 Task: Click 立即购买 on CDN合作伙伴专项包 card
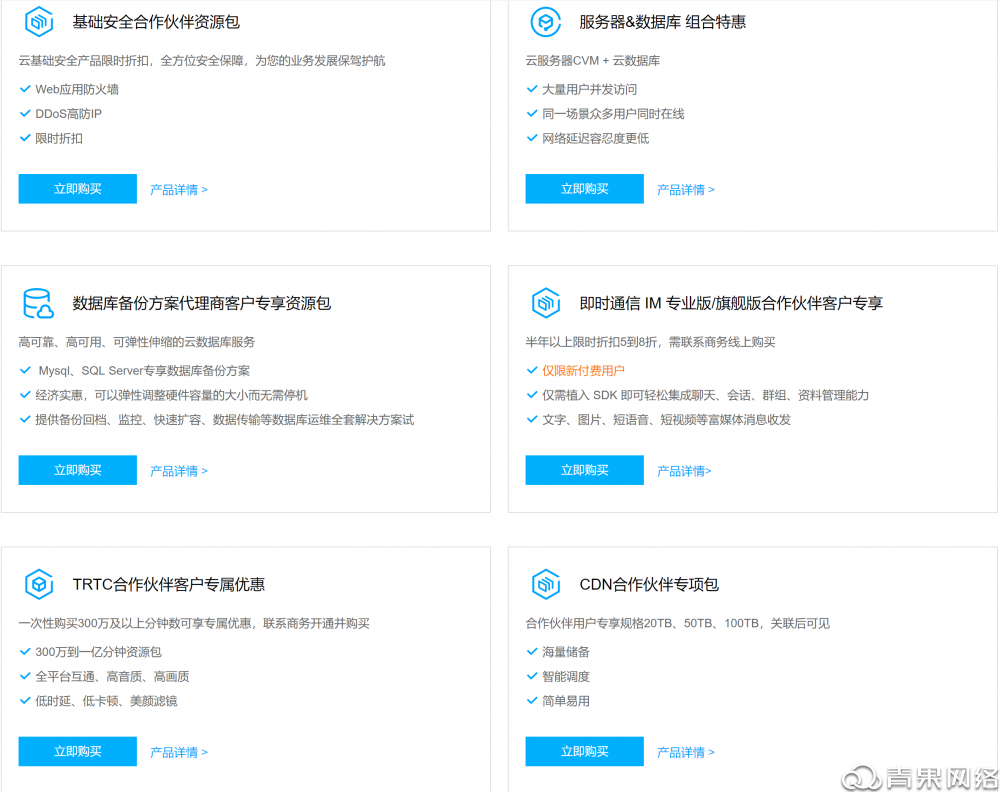click(584, 751)
